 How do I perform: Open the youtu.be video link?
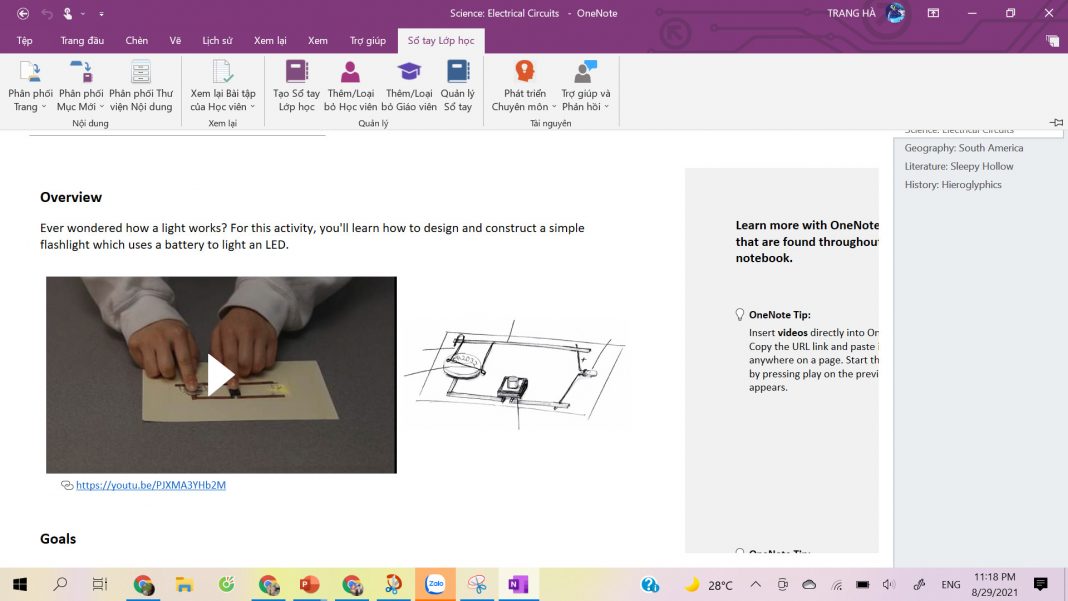click(151, 485)
